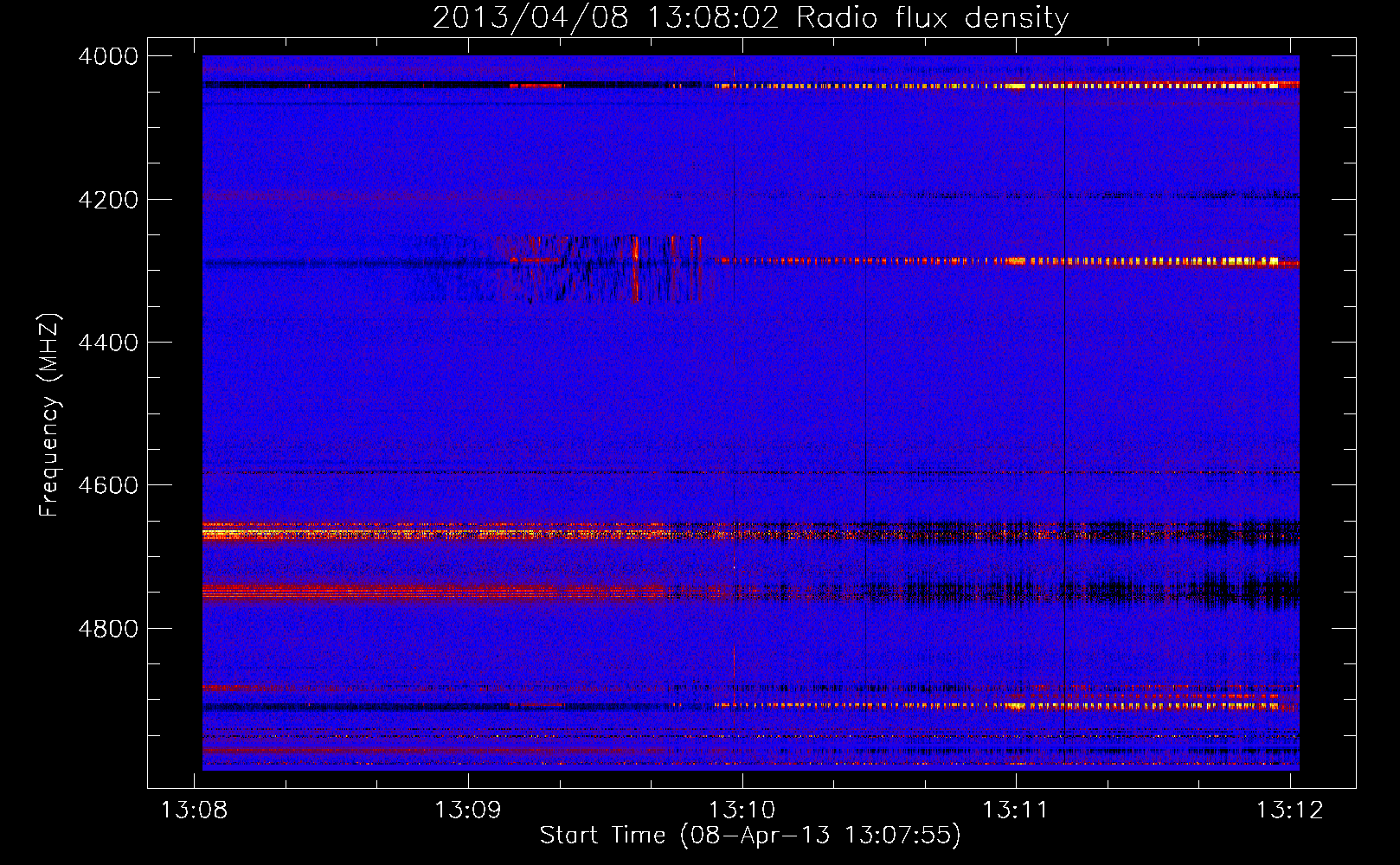The image size is (1400, 865).
Task: Click the 4200 frequency tick label
Action: [108, 200]
